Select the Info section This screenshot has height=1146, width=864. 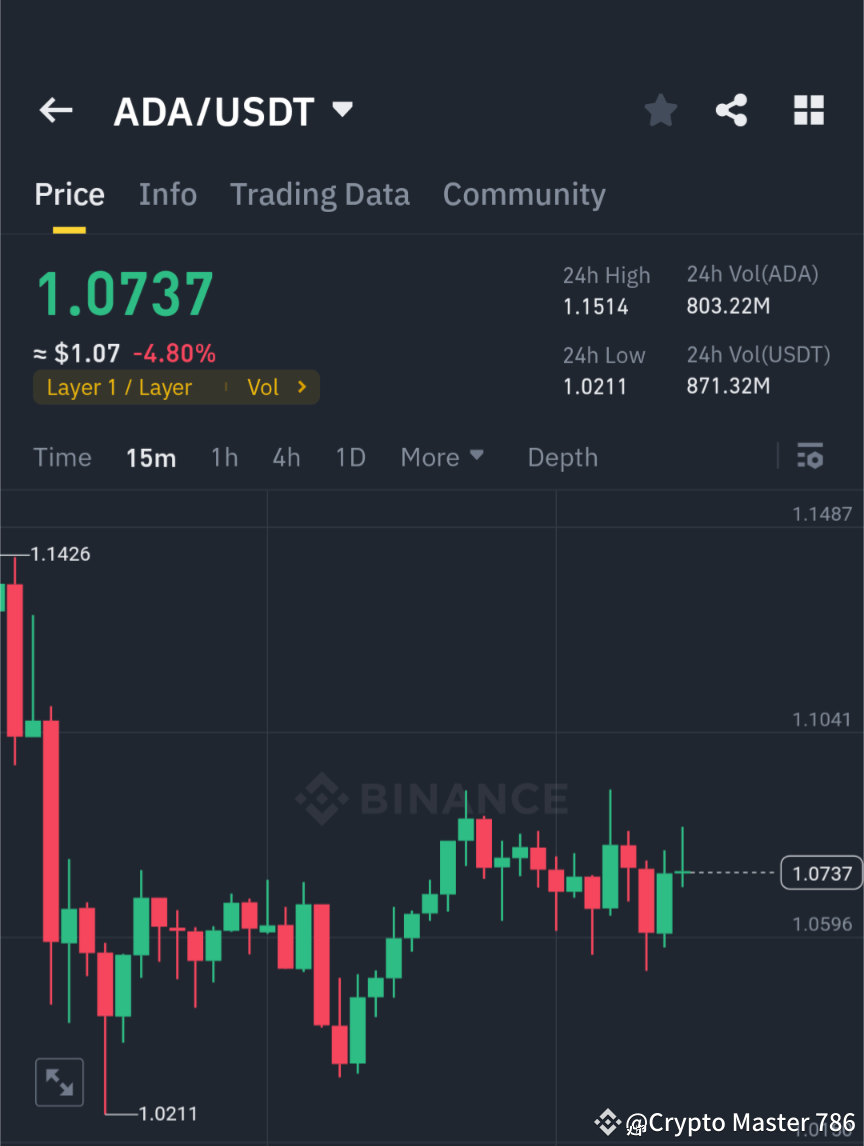click(167, 194)
